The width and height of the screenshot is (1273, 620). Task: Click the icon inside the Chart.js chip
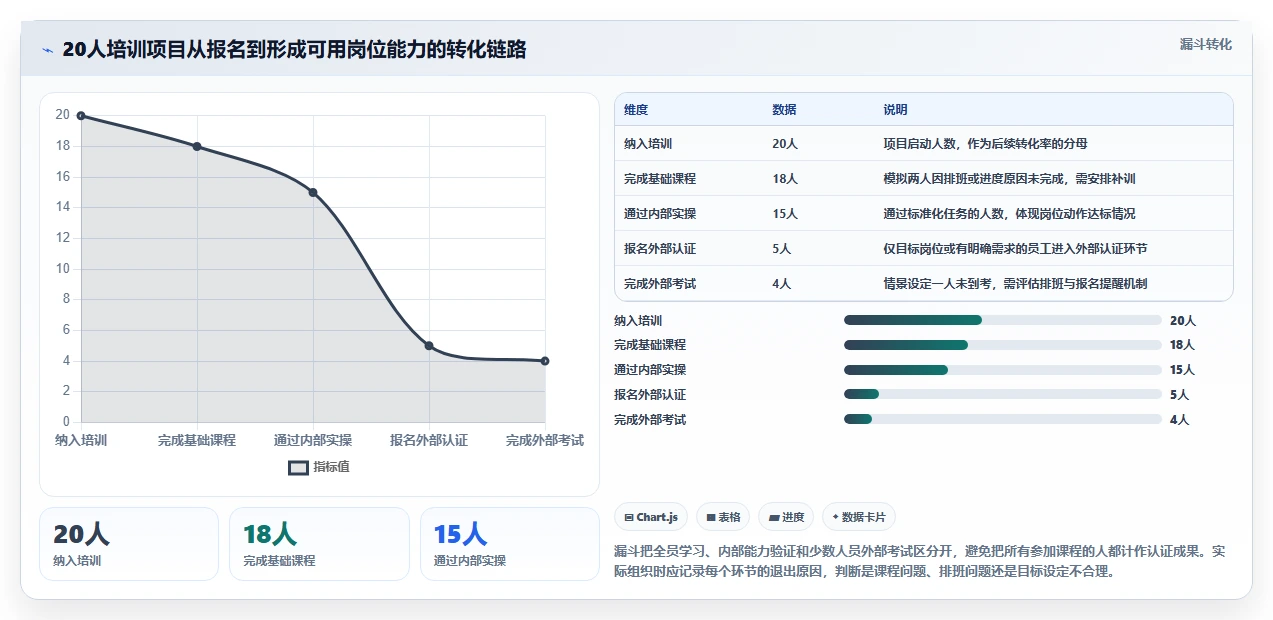pos(629,518)
